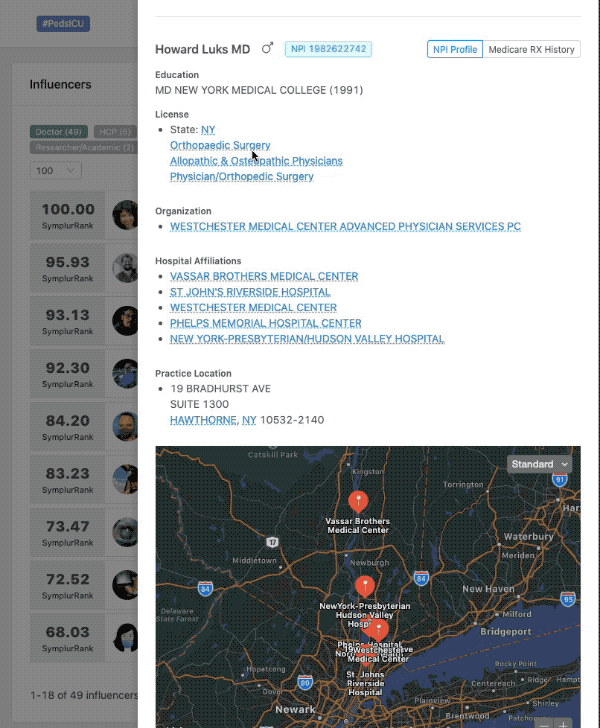Click avatar of influencer ranked 84.20

125,426
